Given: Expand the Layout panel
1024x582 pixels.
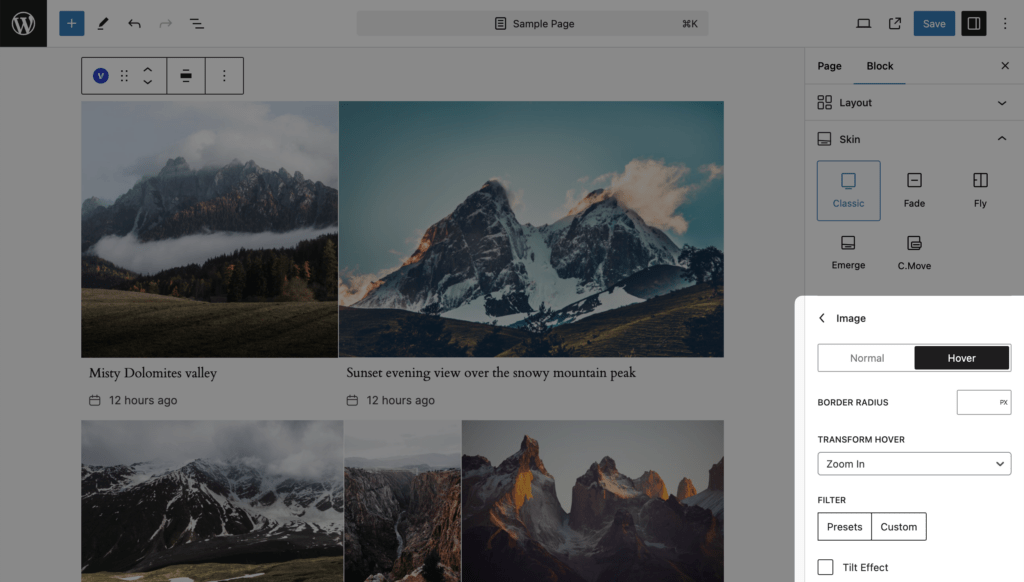Looking at the screenshot, I should (914, 103).
